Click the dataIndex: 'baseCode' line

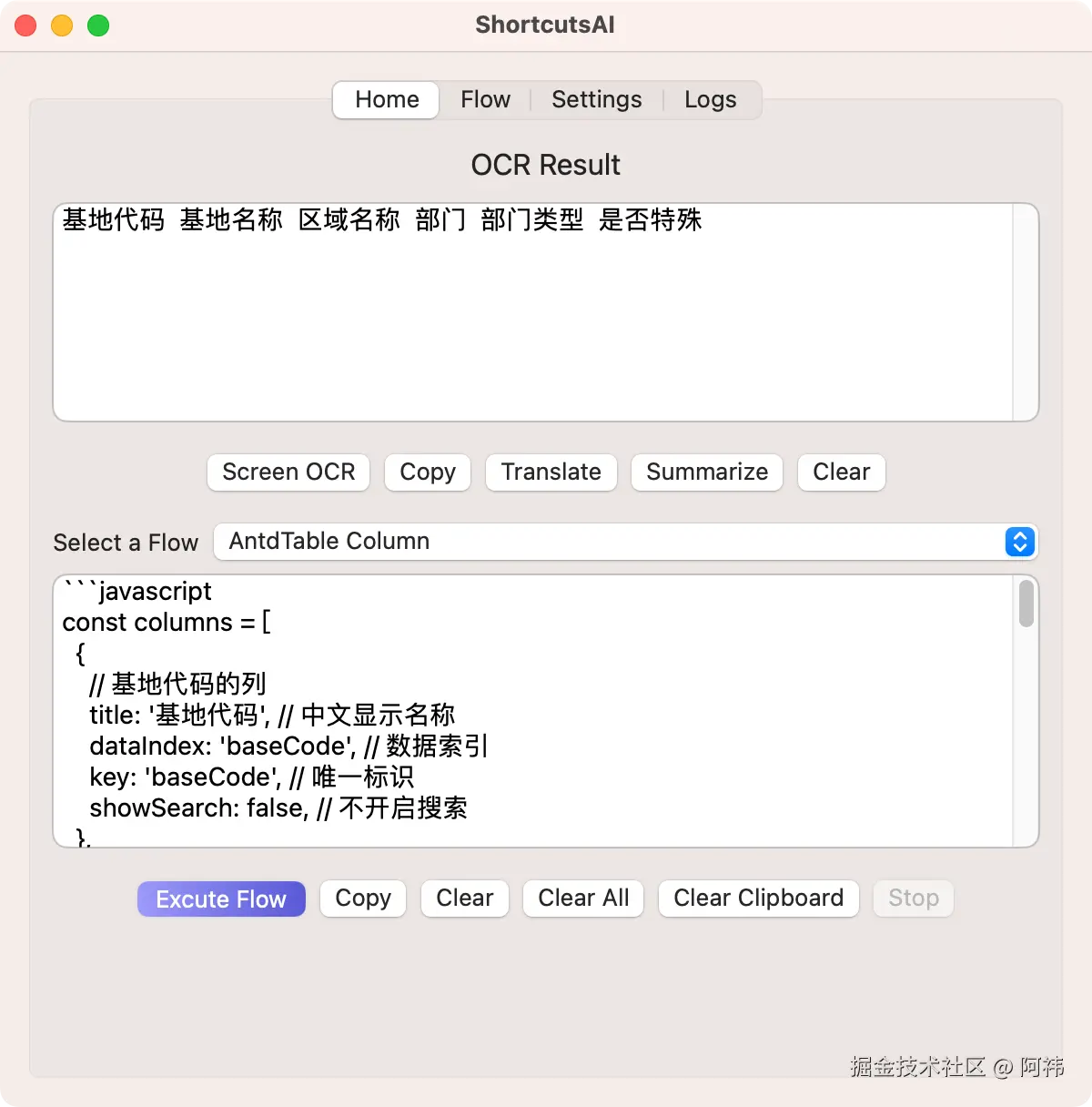(x=288, y=746)
